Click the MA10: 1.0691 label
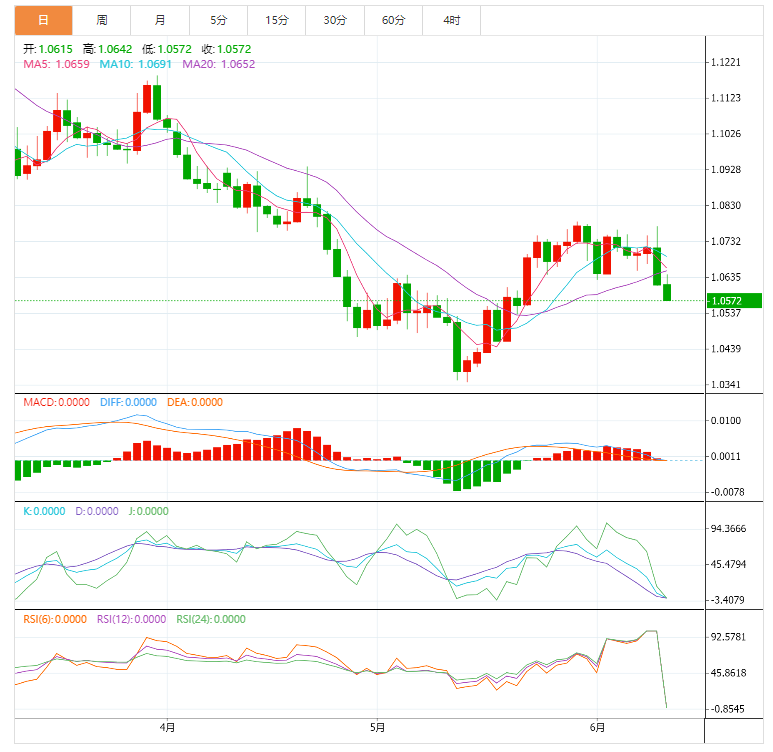 136,64
